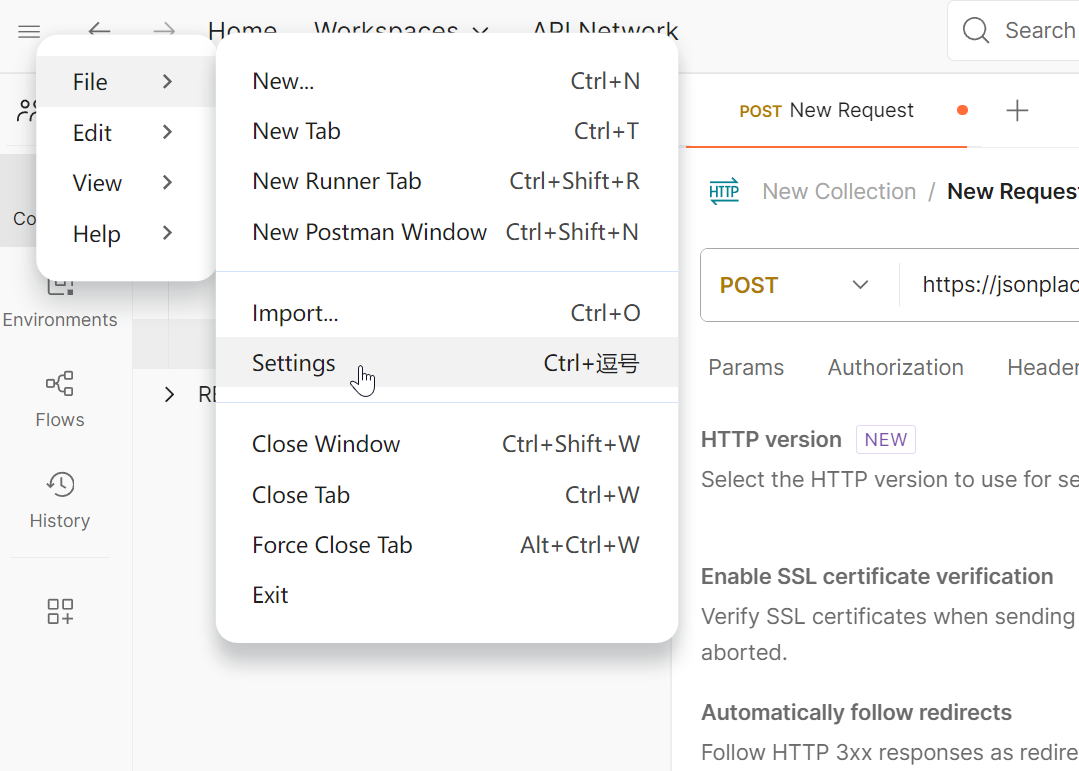Open the View submenu
1079x771 pixels.
point(125,182)
